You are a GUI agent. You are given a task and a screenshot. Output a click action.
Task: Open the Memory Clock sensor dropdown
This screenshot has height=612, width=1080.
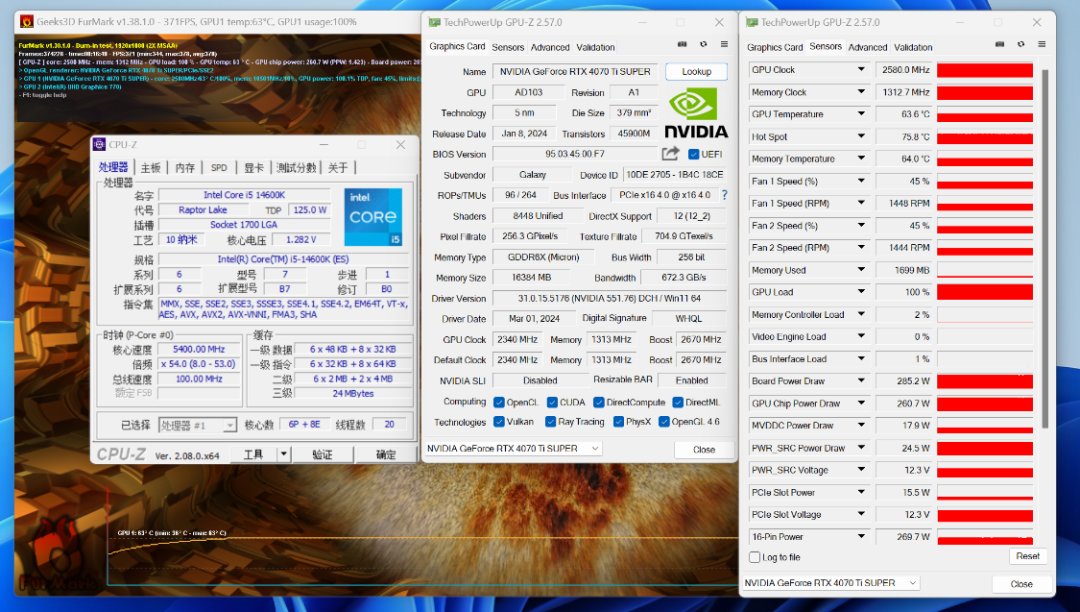(861, 92)
